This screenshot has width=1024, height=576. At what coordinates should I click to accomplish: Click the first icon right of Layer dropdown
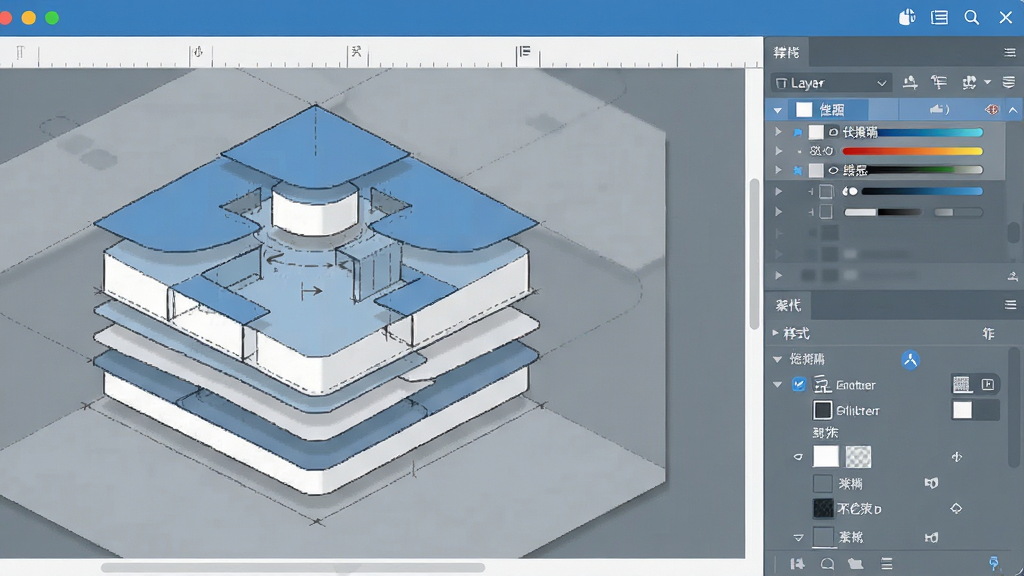pyautogui.click(x=910, y=82)
